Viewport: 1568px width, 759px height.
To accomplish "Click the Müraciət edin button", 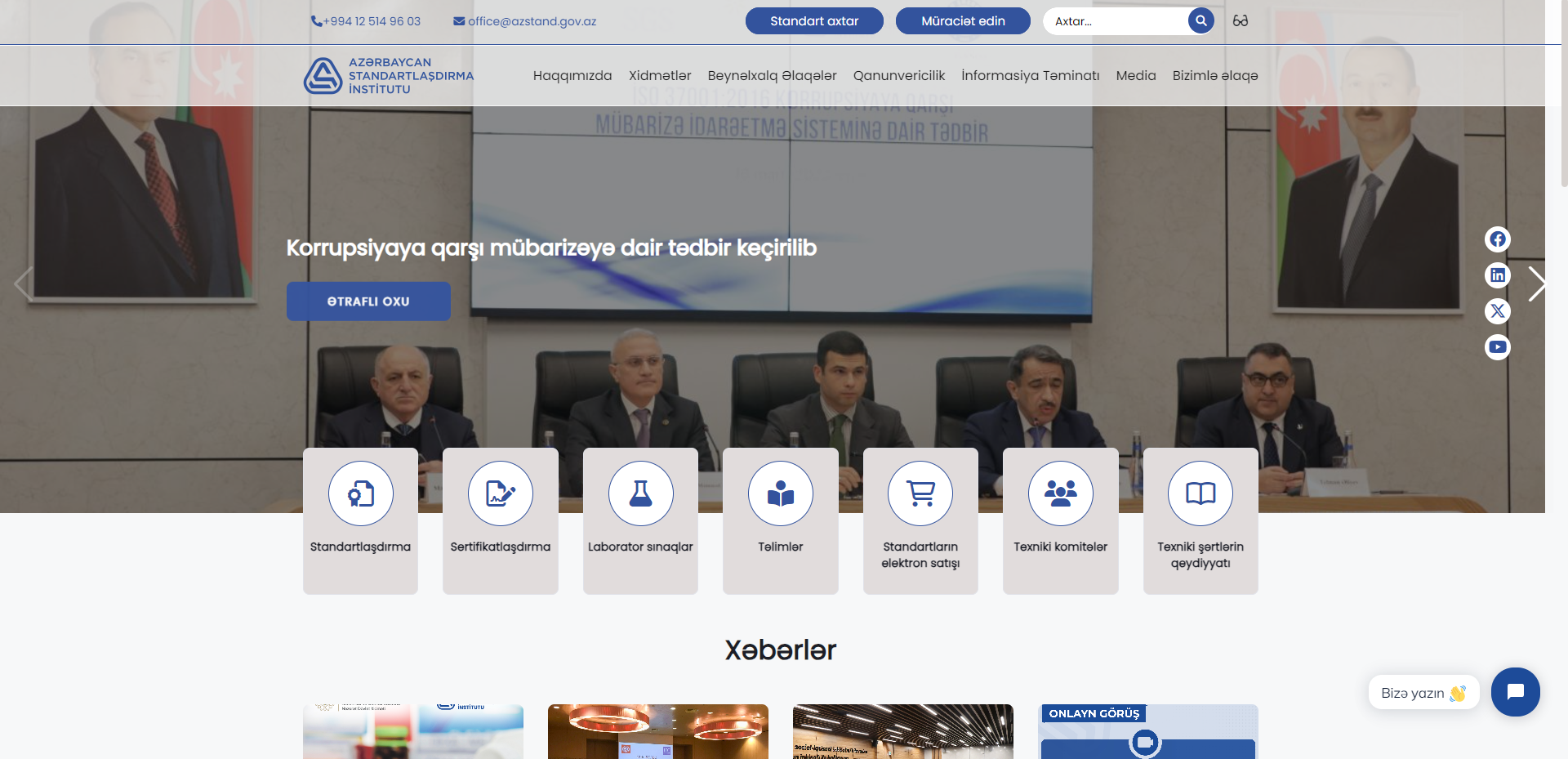I will pos(963,21).
